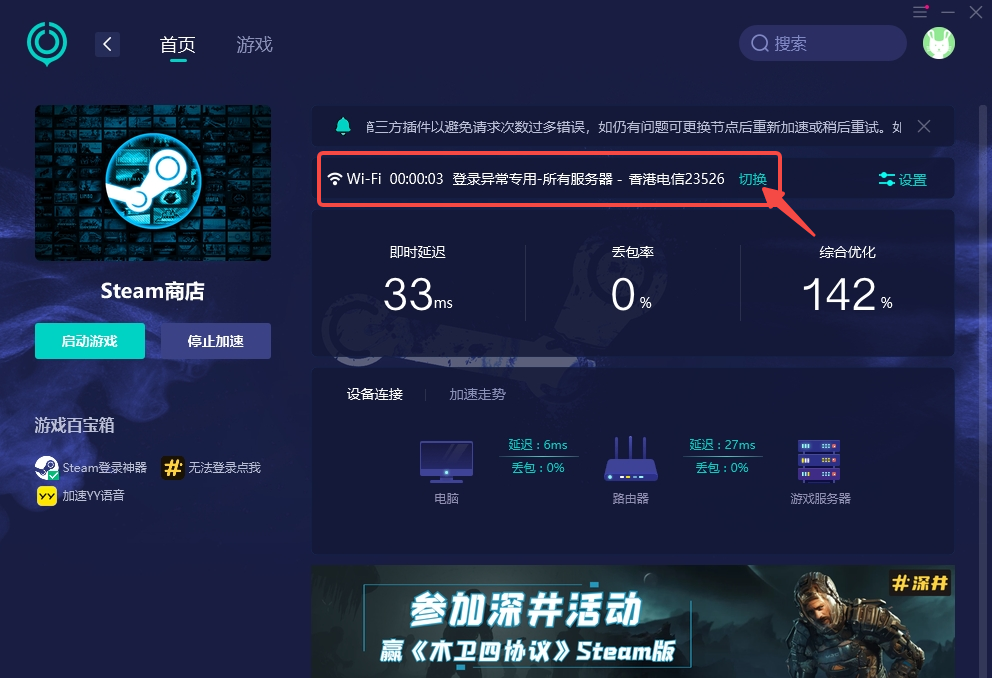Click the 搜索 search field
Screen dimensions: 992x678
(x=822, y=43)
